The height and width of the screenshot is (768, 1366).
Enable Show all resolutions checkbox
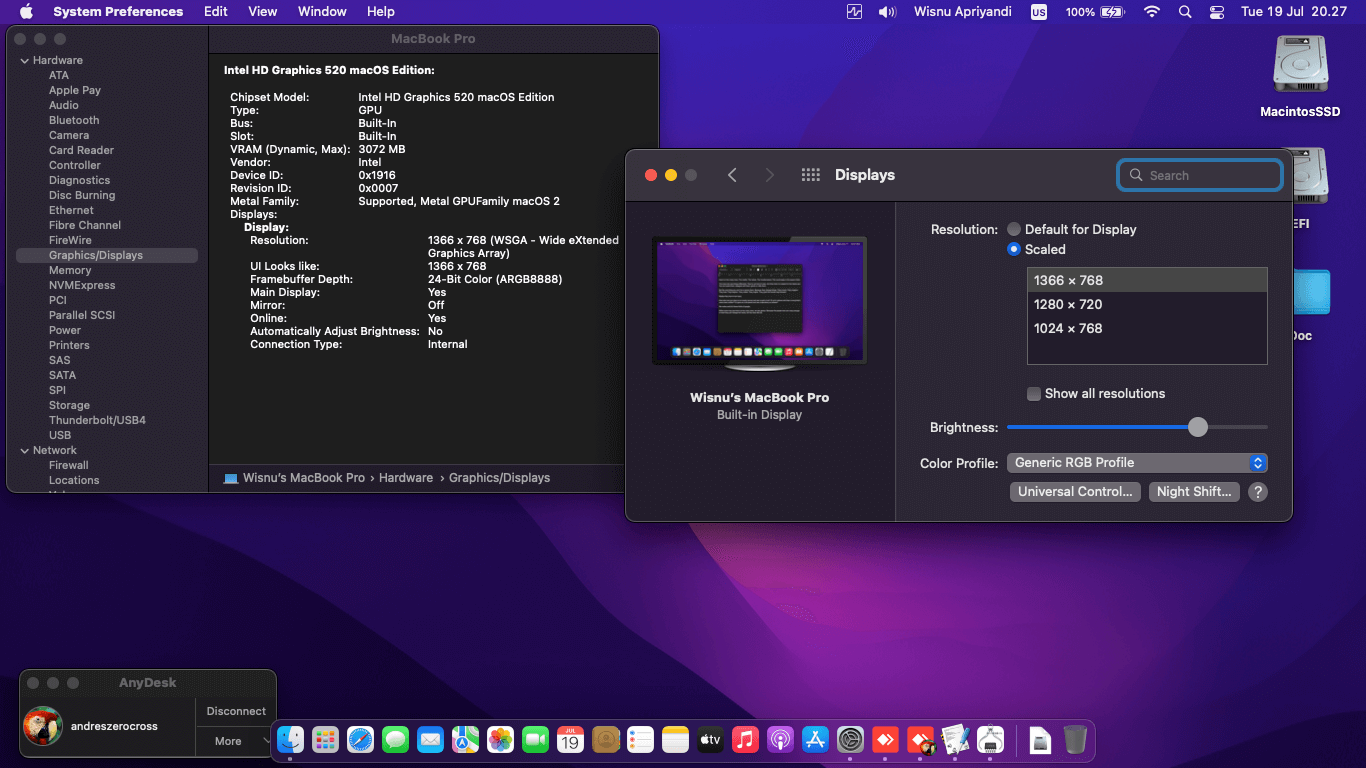(1034, 394)
